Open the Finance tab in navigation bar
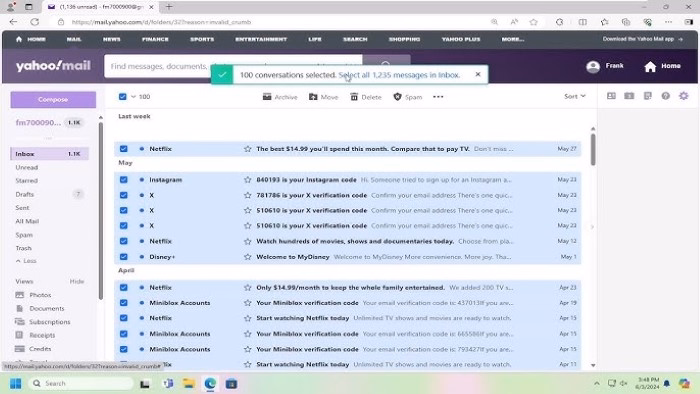 (x=155, y=39)
